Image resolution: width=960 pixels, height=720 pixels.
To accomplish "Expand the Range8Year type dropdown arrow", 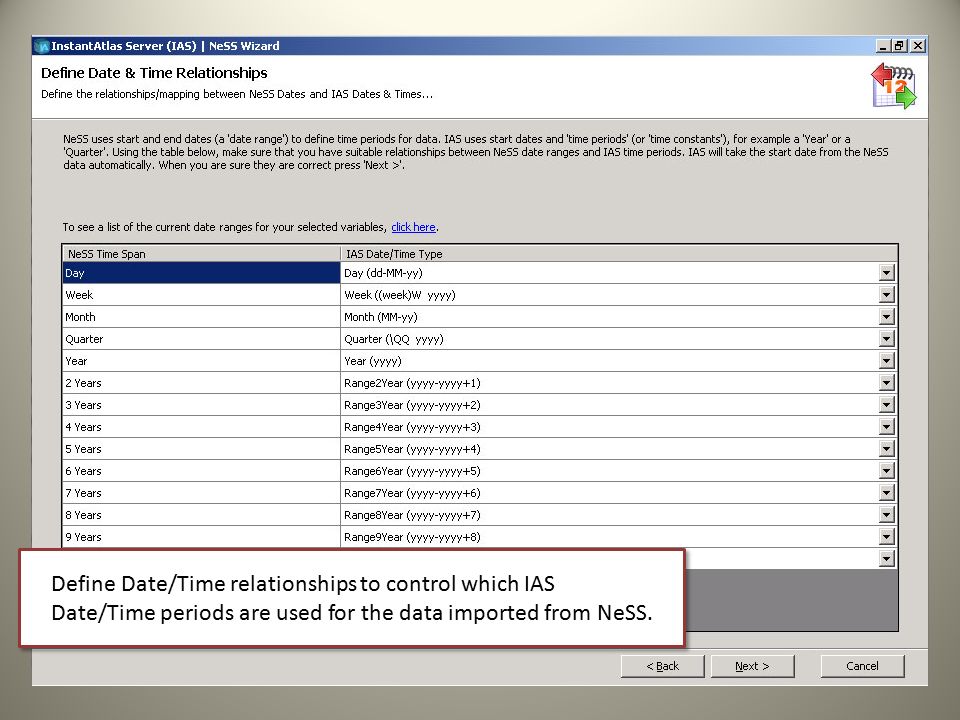I will click(x=886, y=516).
